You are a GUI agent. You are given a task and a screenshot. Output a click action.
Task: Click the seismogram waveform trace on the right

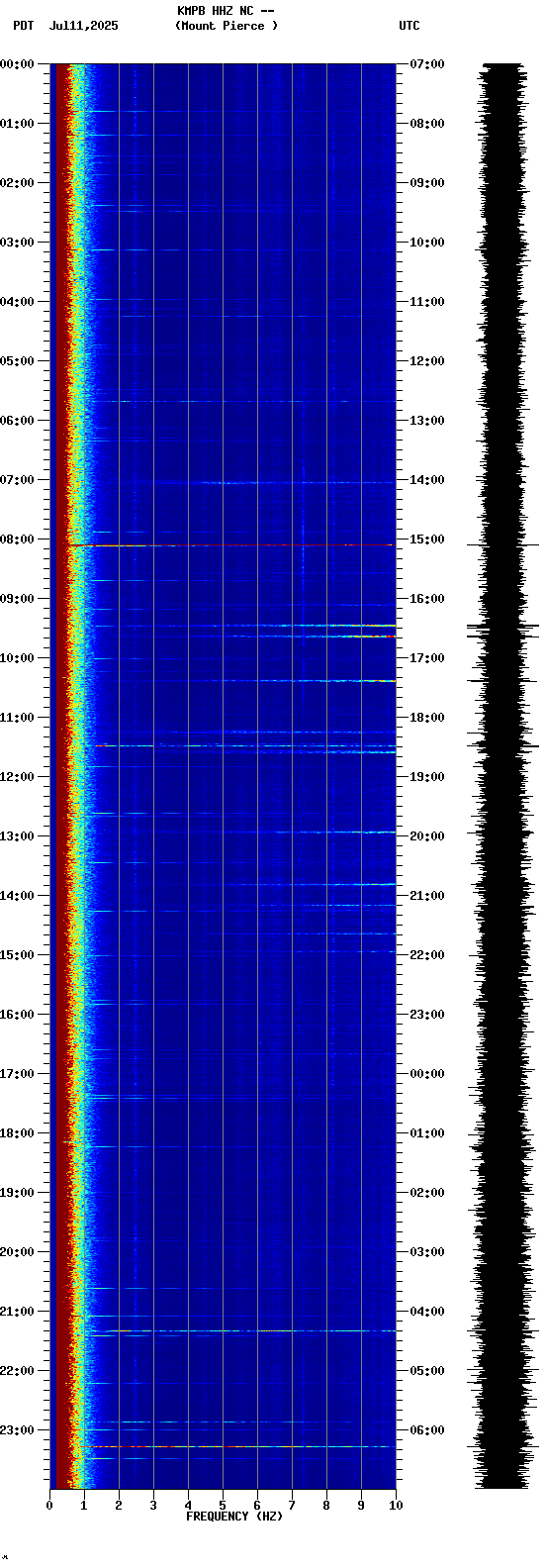[502, 776]
